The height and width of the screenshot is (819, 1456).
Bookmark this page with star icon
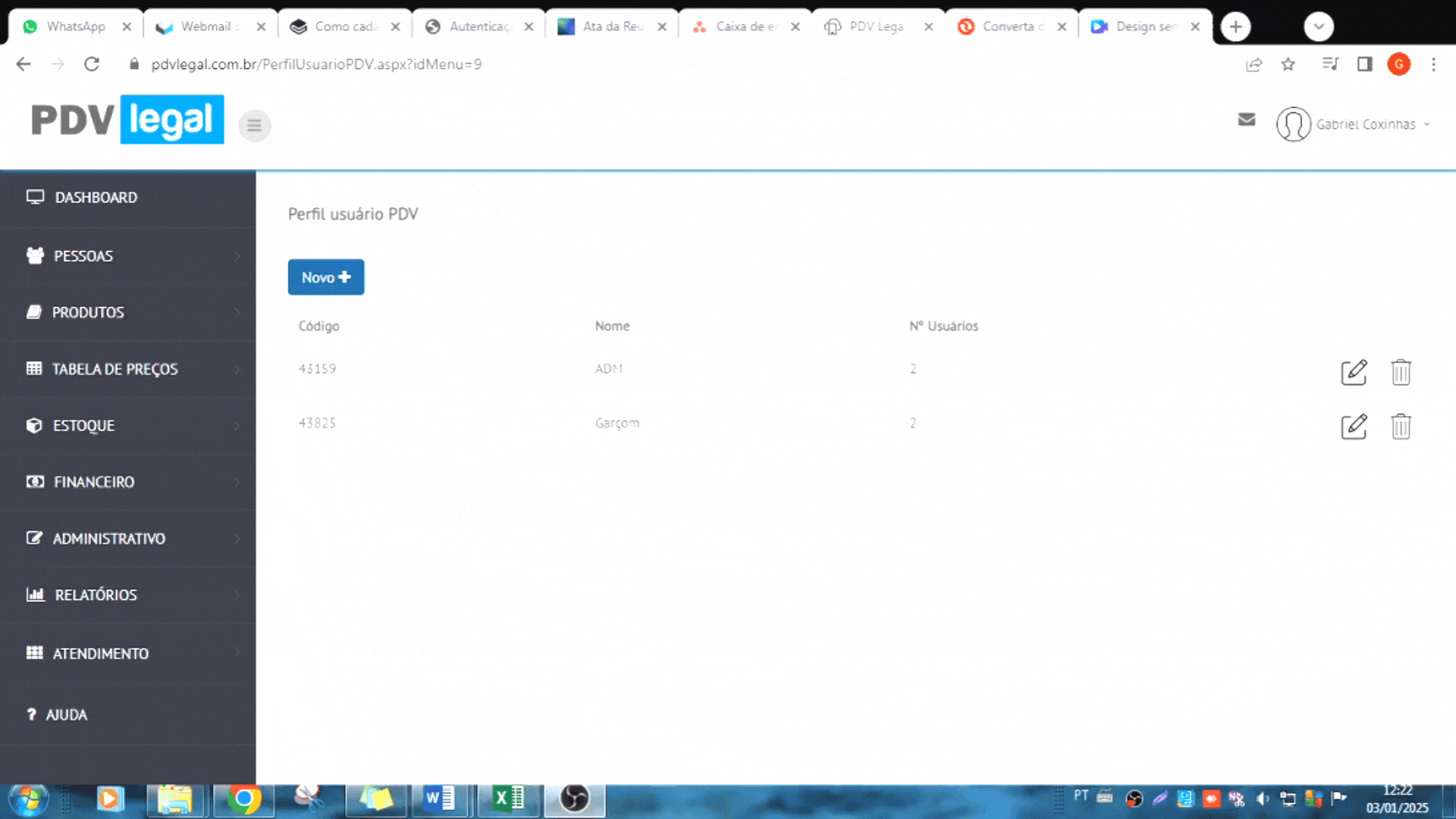pos(1288,64)
